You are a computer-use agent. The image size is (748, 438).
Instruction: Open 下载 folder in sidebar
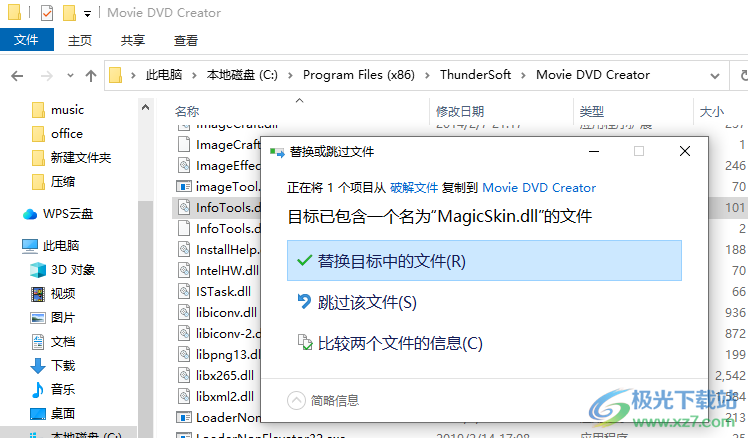click(62, 365)
